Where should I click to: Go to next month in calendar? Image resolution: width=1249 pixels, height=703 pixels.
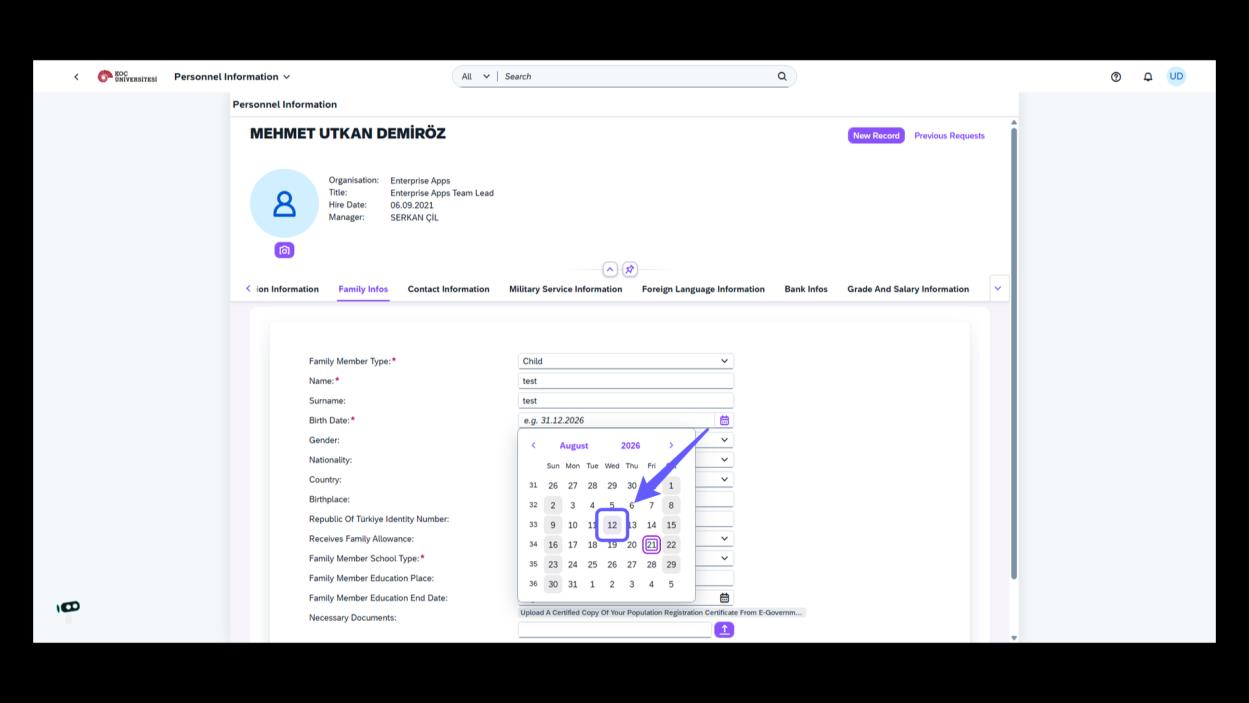(671, 445)
